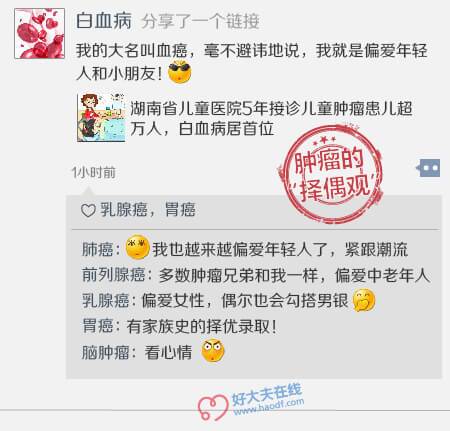450x431 pixels.
Task: Click the heart like icon
Action: (x=88, y=211)
